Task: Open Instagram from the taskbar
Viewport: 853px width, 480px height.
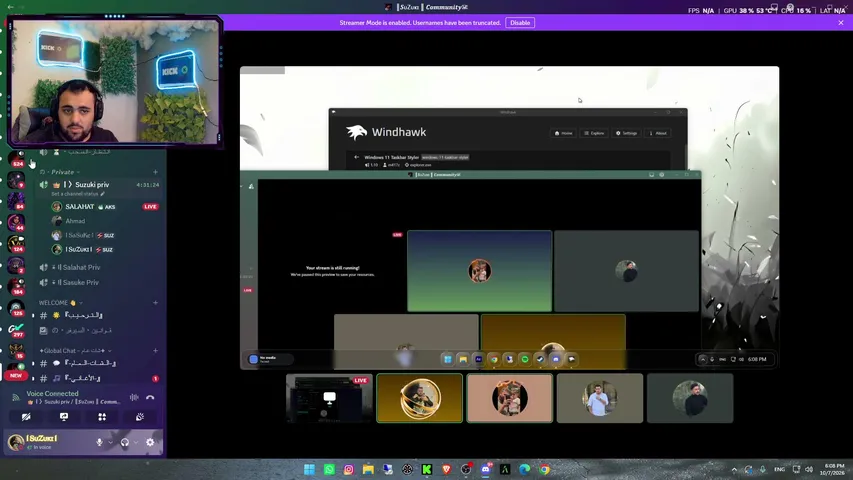Action: pyautogui.click(x=349, y=469)
